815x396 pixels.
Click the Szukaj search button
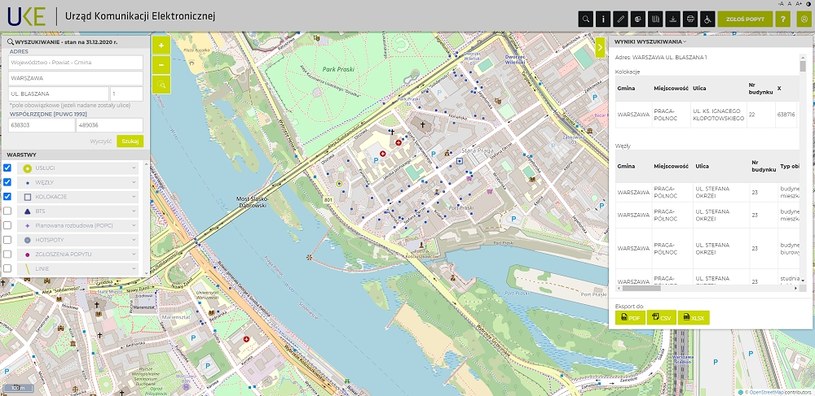coord(130,141)
